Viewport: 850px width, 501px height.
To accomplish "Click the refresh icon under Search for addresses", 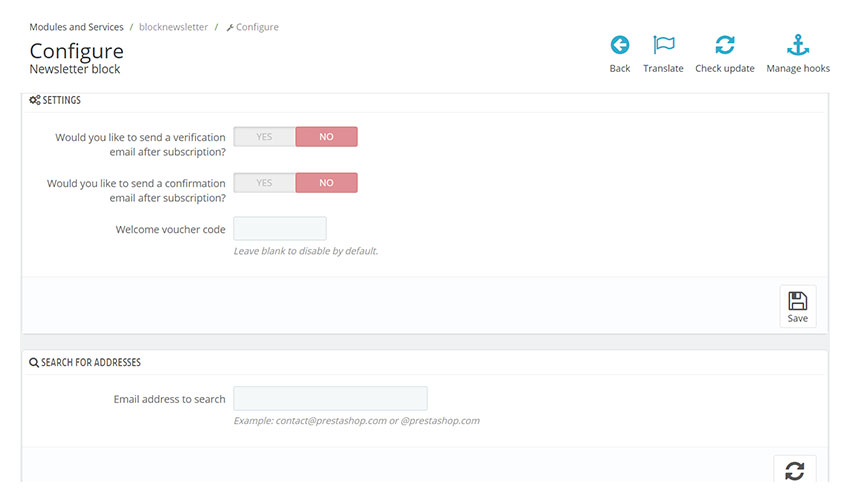I will 795,471.
